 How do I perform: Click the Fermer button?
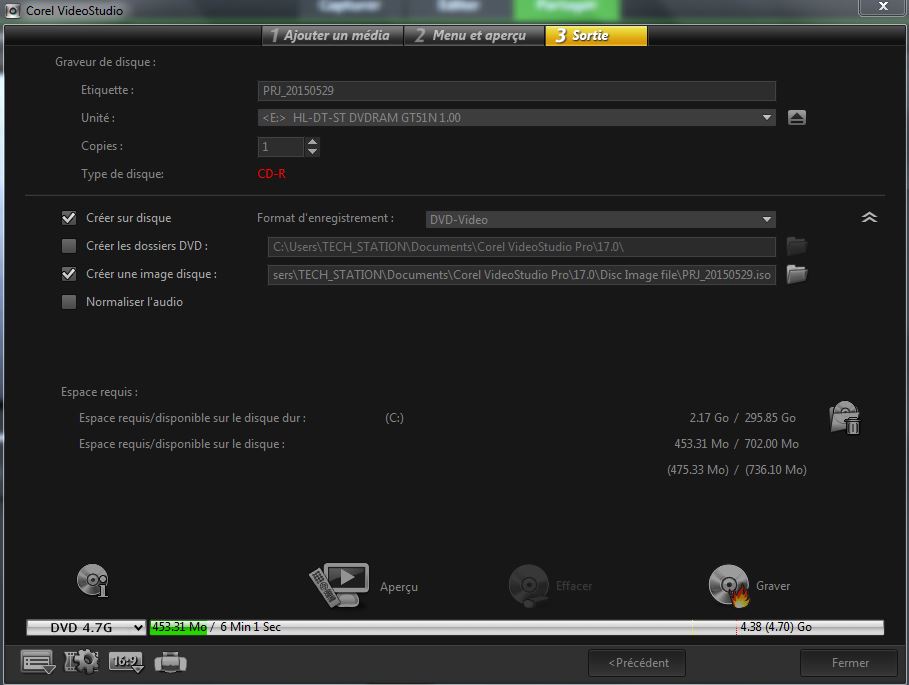(849, 662)
